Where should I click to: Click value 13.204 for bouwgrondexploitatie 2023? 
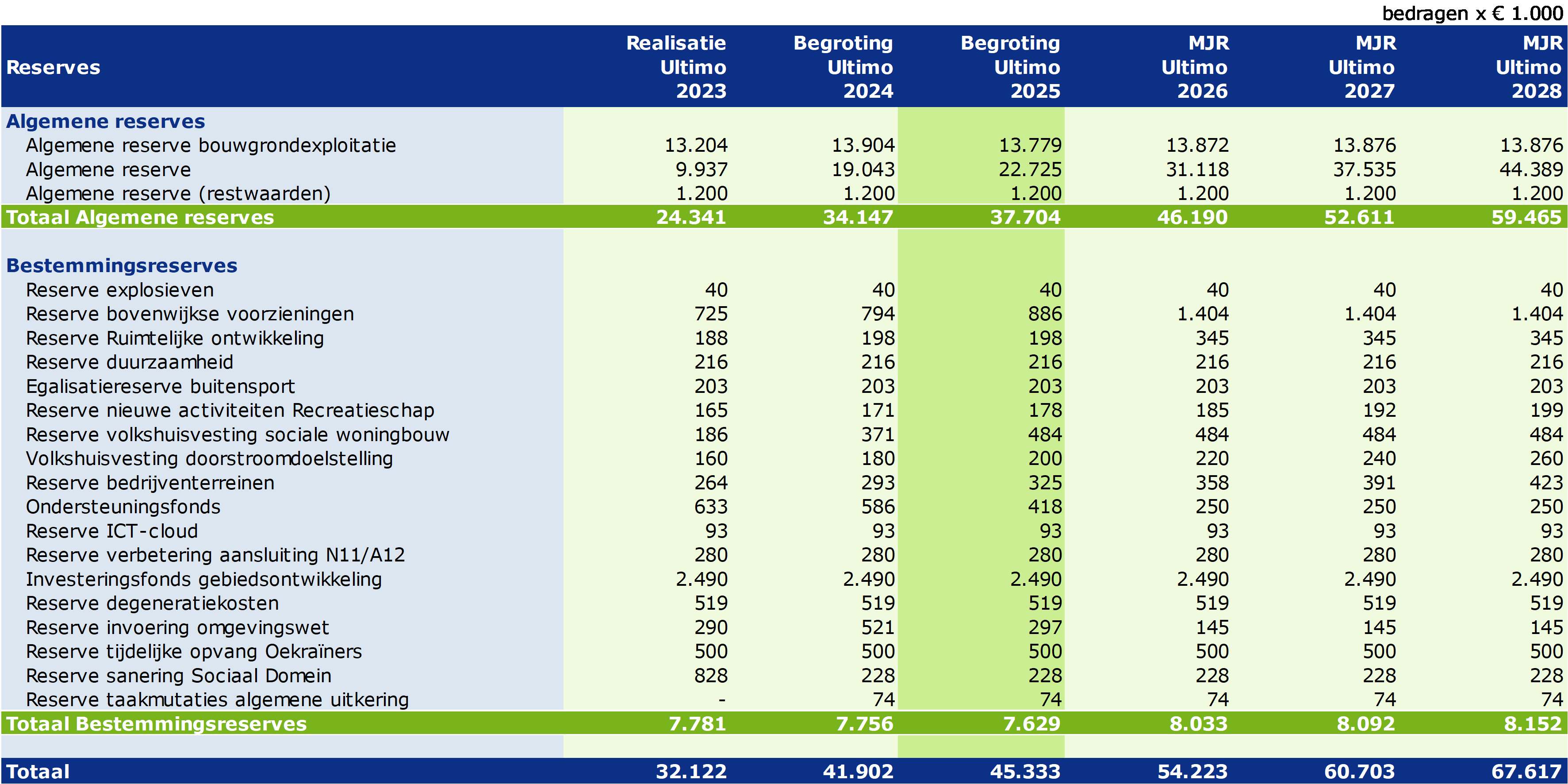tap(696, 146)
